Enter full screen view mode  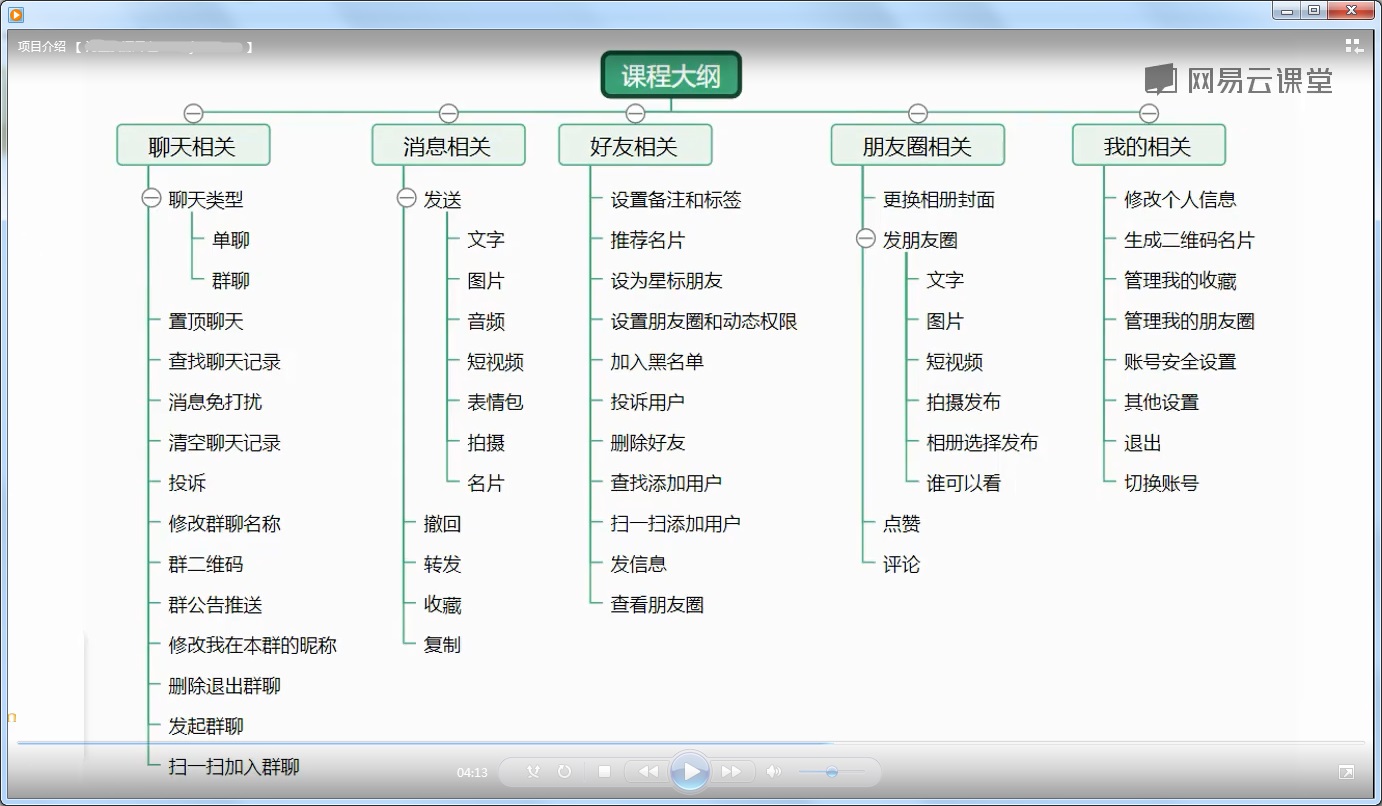click(x=1347, y=772)
